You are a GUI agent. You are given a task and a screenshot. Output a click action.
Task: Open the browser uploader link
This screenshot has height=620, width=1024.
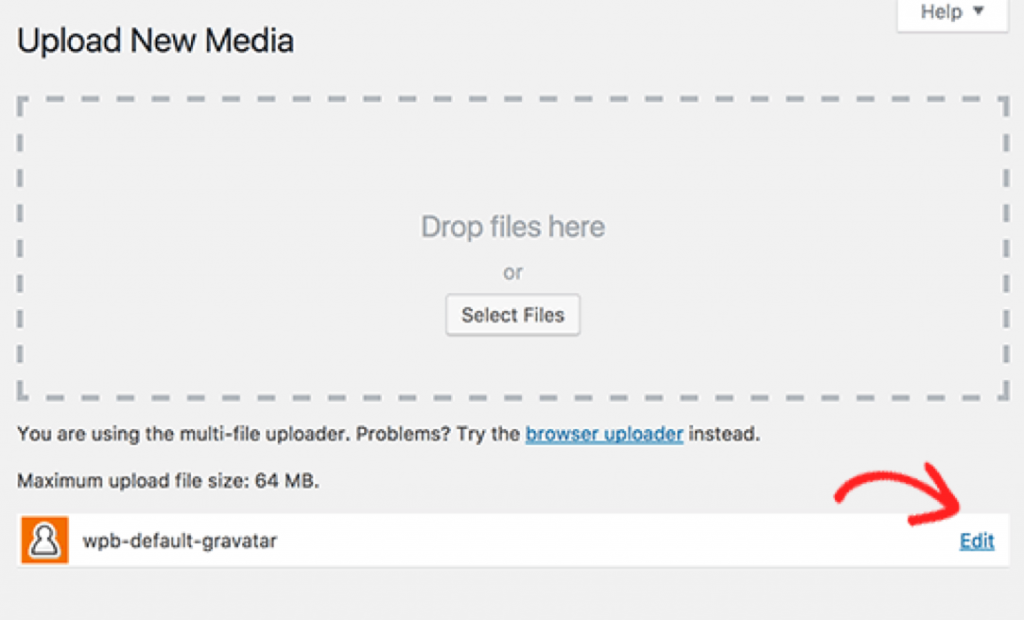point(604,434)
